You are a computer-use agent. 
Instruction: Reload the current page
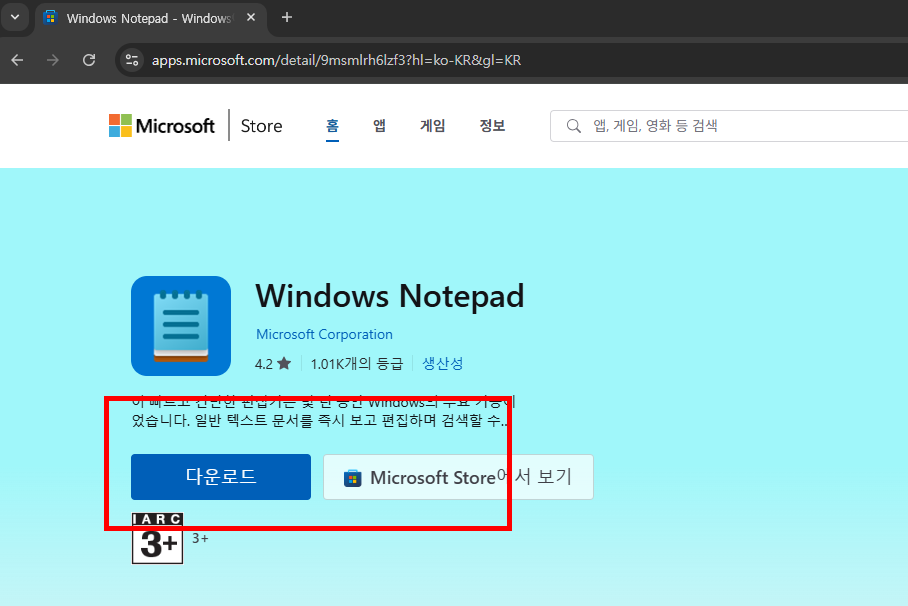[x=89, y=60]
